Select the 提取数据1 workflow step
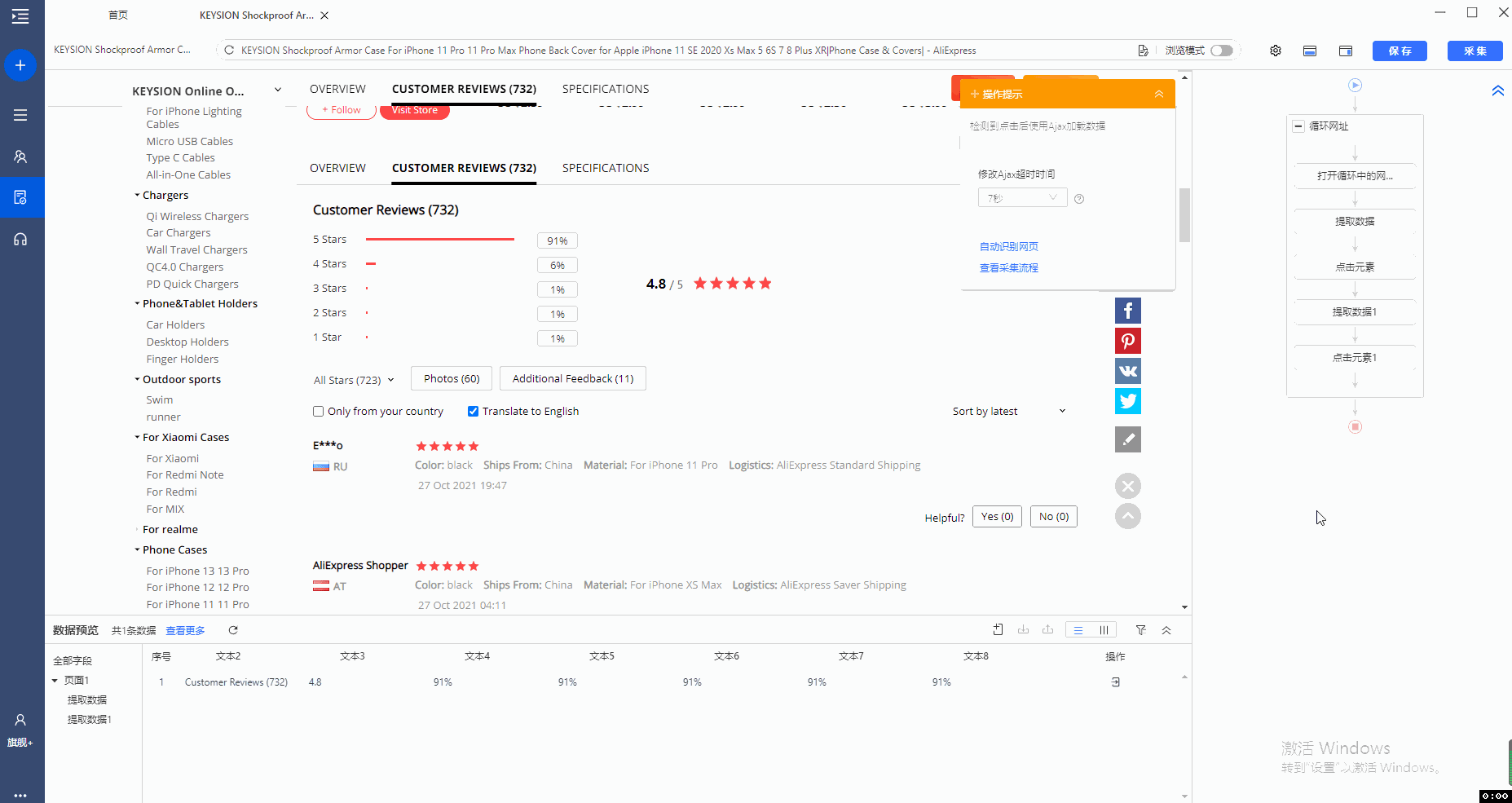Screen dimensions: 1512x803 pyautogui.click(x=1355, y=311)
